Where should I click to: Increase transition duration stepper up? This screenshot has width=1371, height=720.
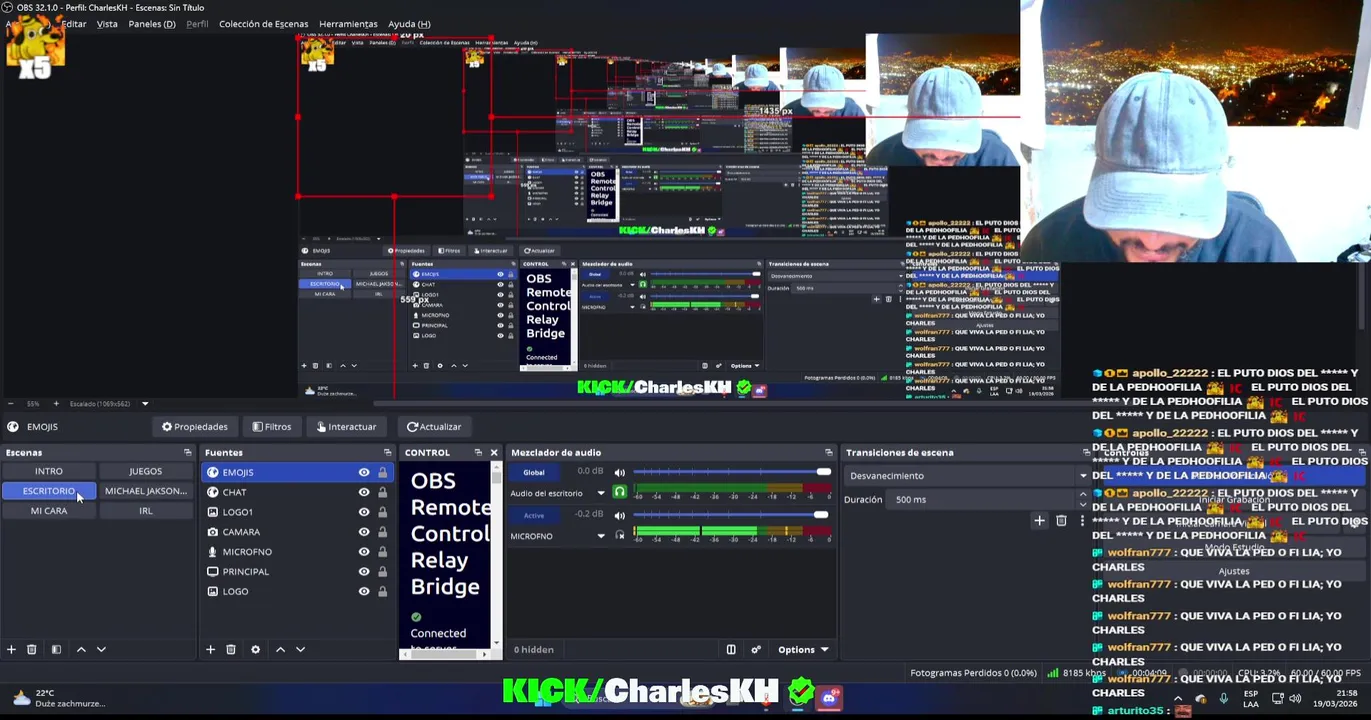click(1082, 495)
